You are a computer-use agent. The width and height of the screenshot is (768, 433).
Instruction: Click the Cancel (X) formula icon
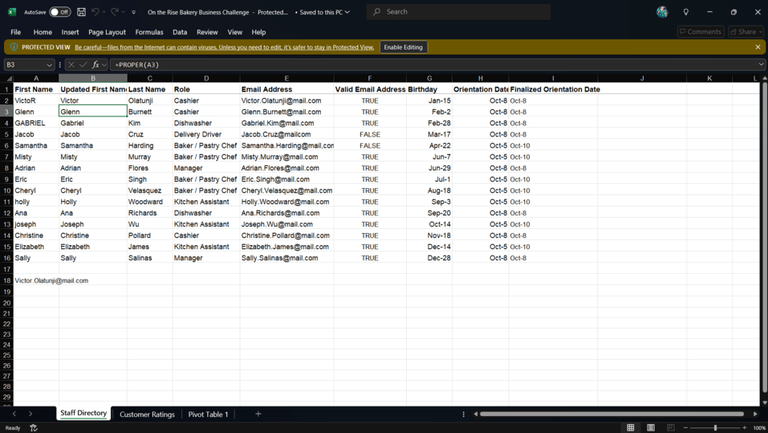click(x=72, y=65)
